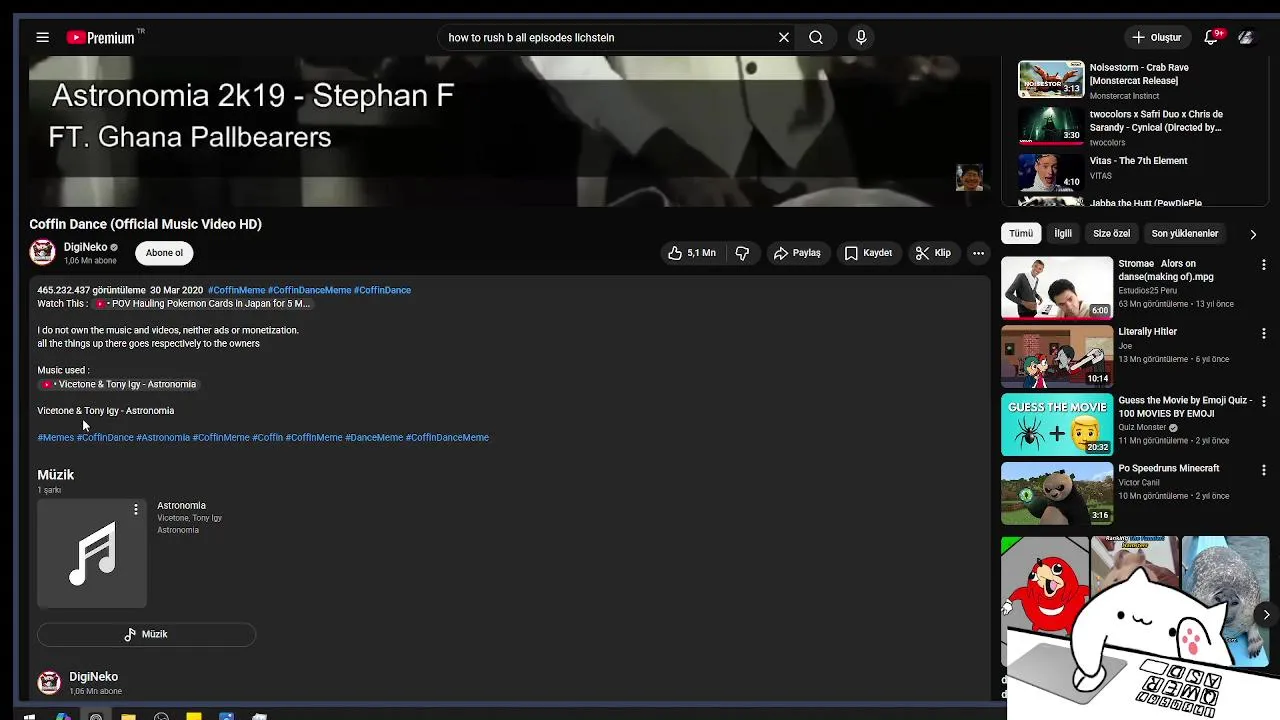Open the #Astronomia hashtag
Screen dimensions: 1280x720
coord(163,437)
